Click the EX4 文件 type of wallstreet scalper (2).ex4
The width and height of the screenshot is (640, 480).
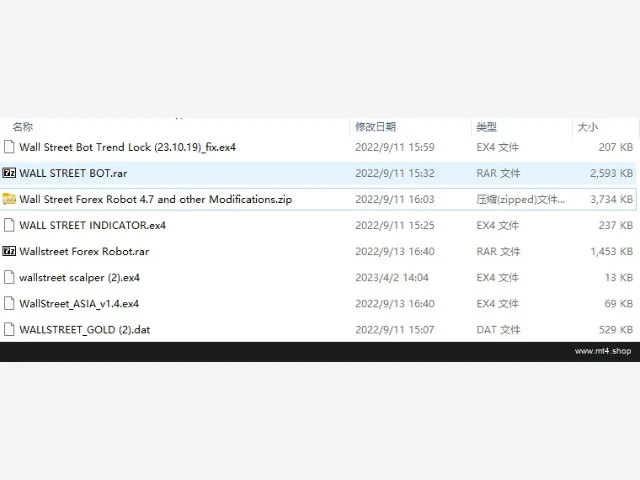(498, 278)
